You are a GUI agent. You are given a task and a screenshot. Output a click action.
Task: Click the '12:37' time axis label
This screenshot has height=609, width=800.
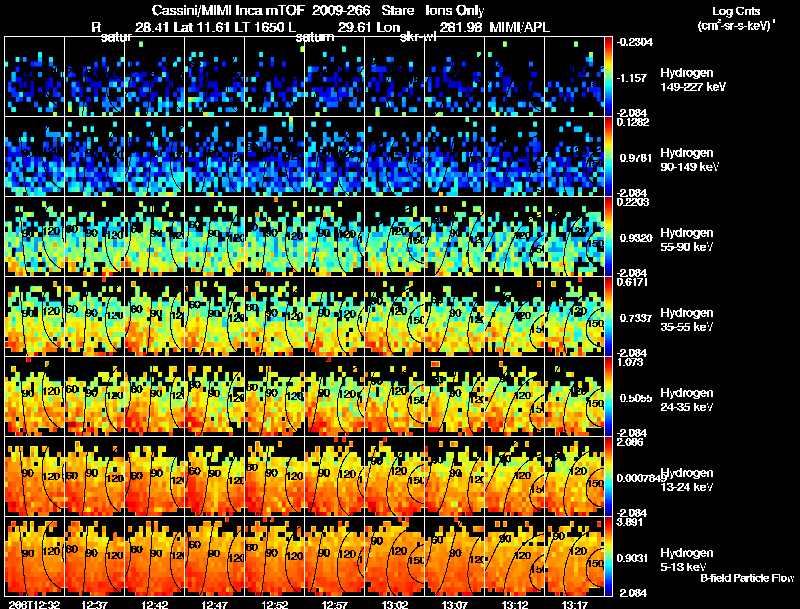[x=94, y=604]
